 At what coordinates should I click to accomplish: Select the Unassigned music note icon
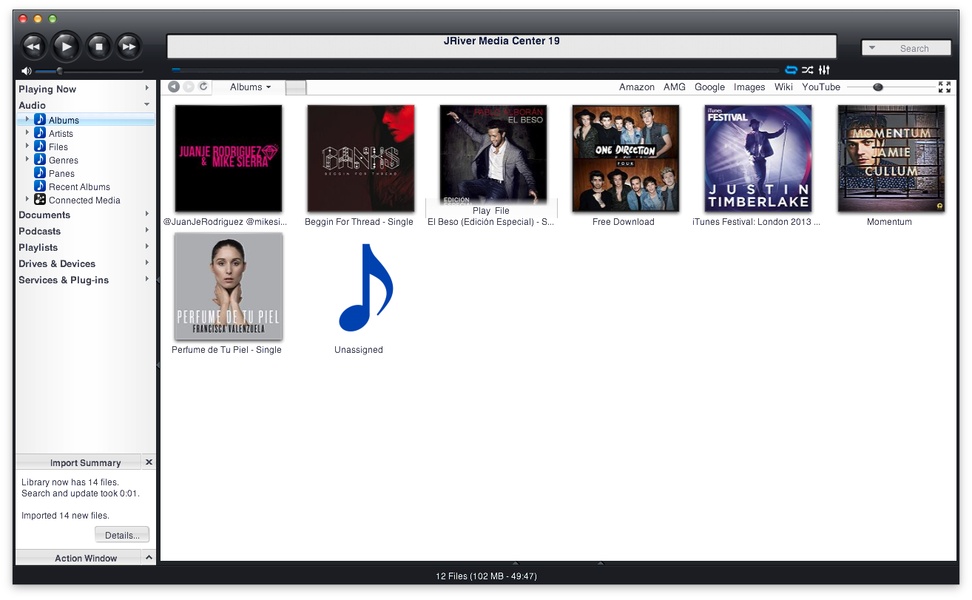pos(365,287)
